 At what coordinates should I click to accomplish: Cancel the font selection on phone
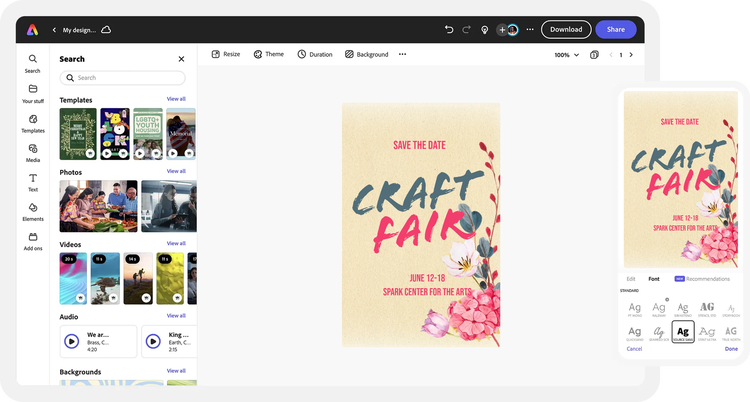pyautogui.click(x=634, y=349)
